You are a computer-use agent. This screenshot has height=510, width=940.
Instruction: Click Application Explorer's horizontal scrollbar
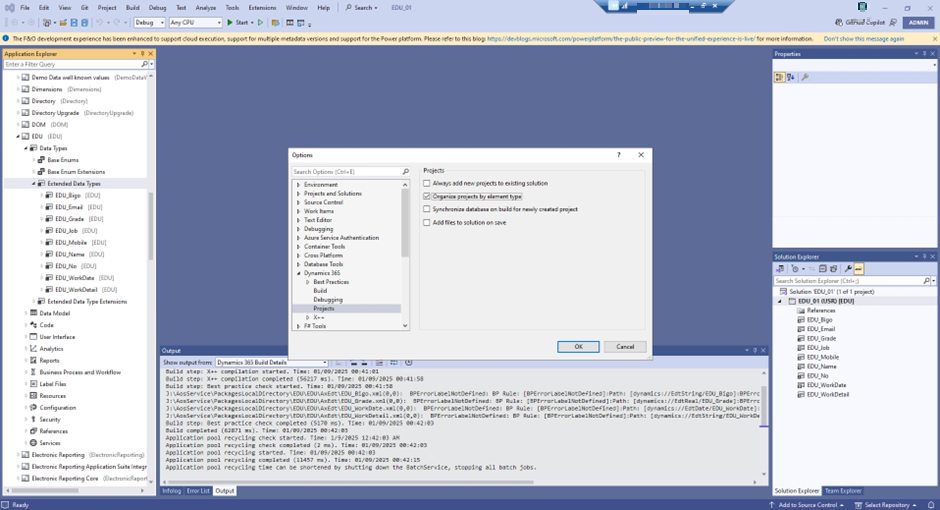(43, 490)
